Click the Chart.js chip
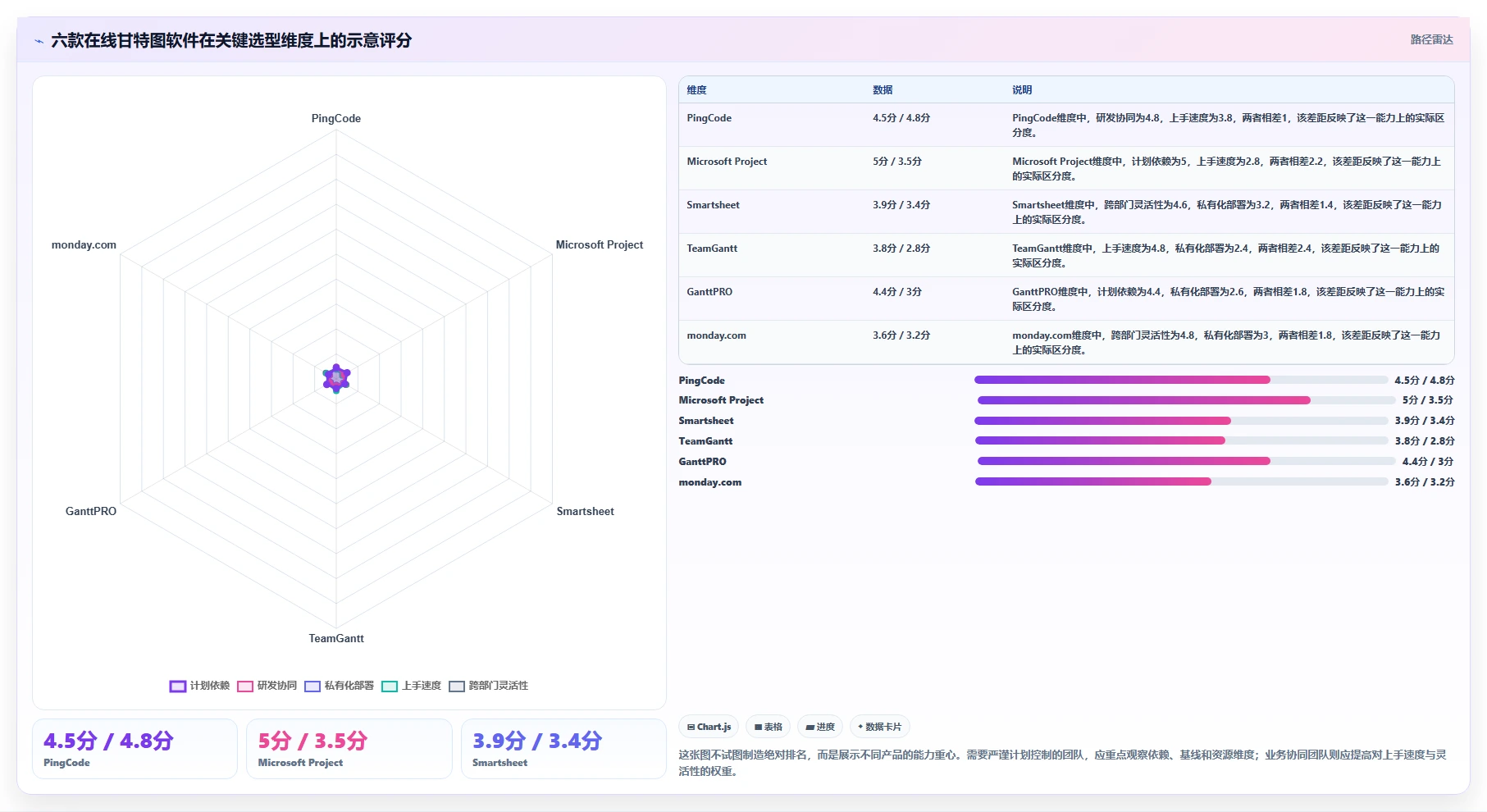The width and height of the screenshot is (1487, 812). pyautogui.click(x=709, y=727)
